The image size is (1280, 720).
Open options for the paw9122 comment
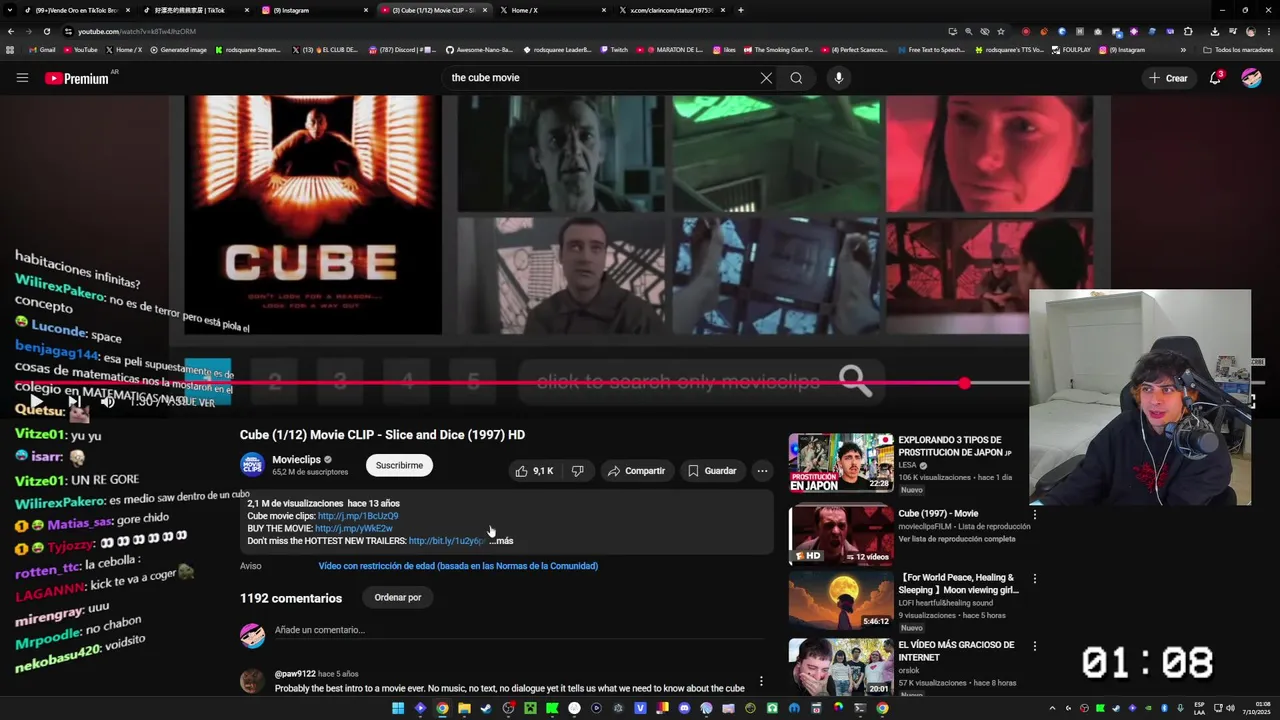click(x=761, y=681)
